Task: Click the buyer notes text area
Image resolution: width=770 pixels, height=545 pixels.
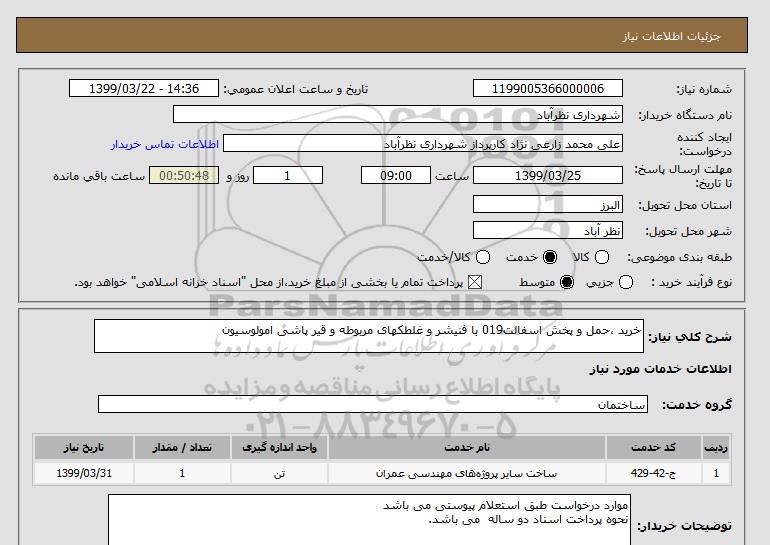Action: coord(369,520)
